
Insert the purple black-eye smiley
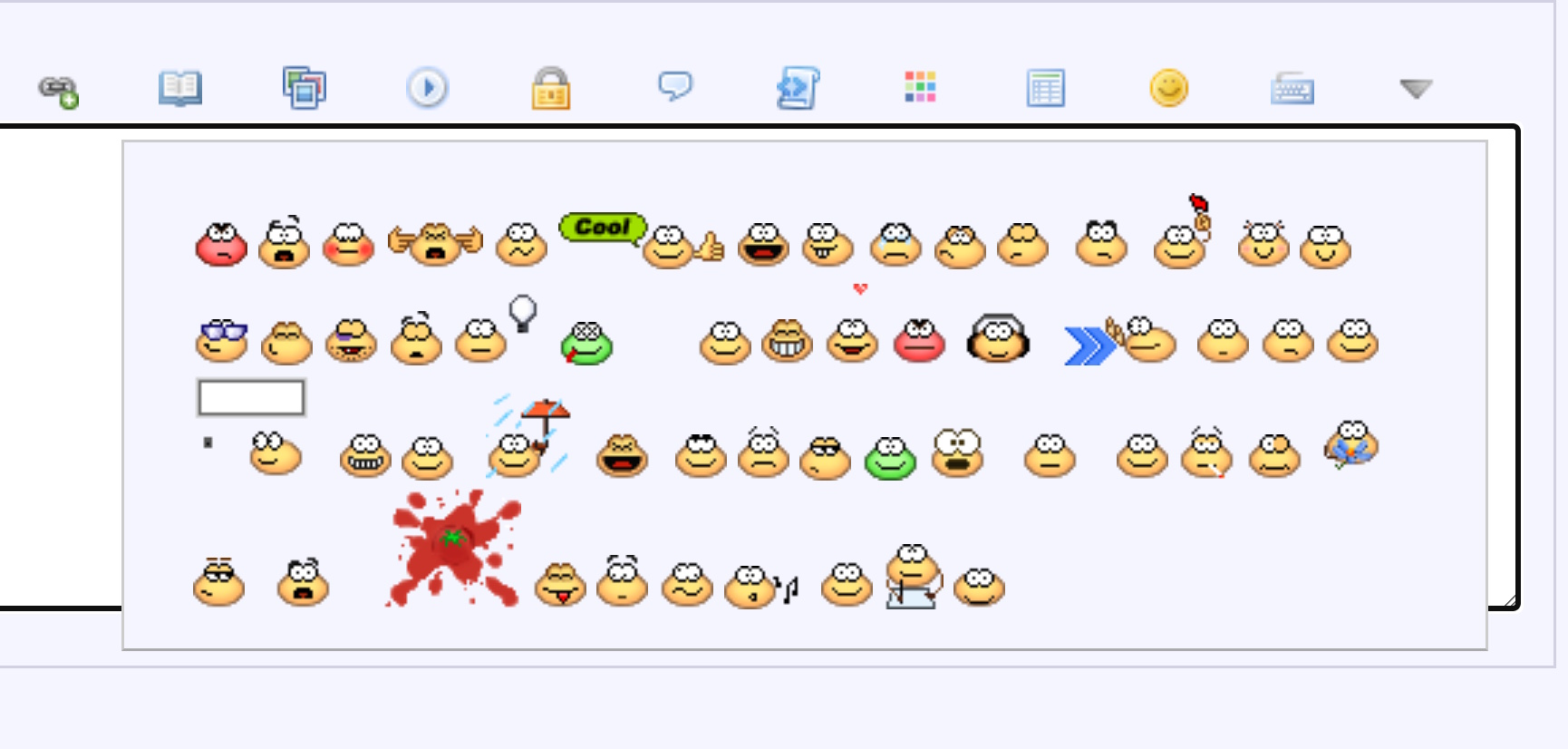point(351,340)
